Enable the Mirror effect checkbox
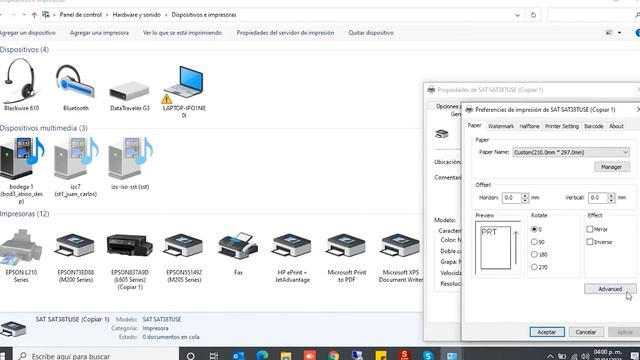This screenshot has height=360, width=640. 590,229
